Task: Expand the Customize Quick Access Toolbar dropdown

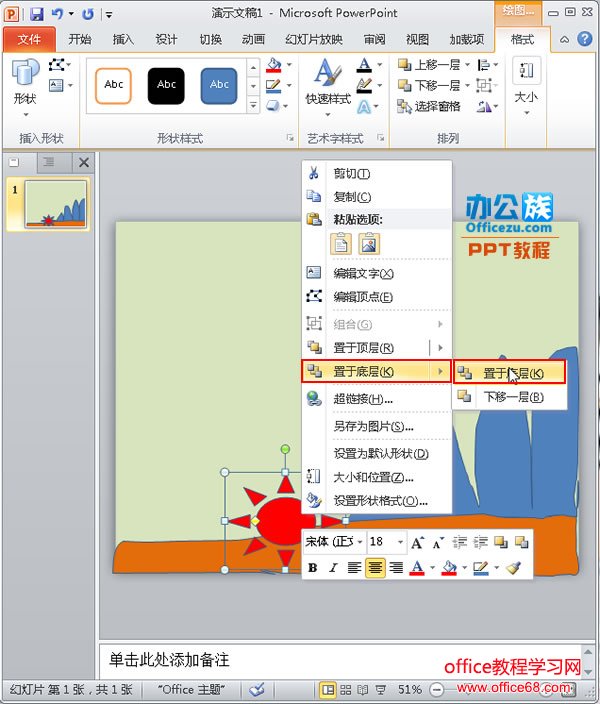Action: click(x=109, y=15)
